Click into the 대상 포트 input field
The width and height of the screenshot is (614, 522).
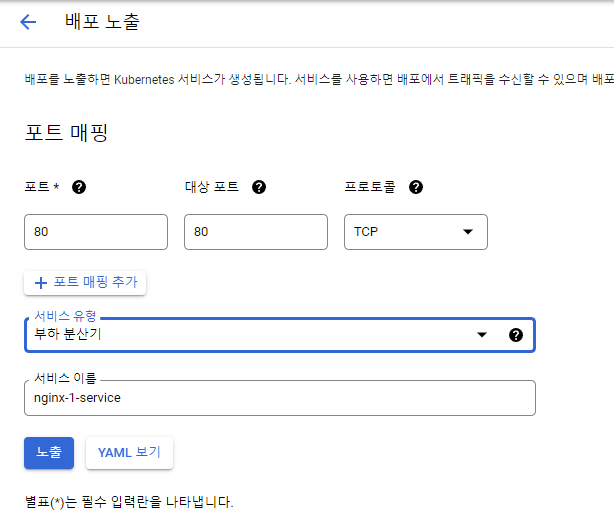pyautogui.click(x=255, y=232)
